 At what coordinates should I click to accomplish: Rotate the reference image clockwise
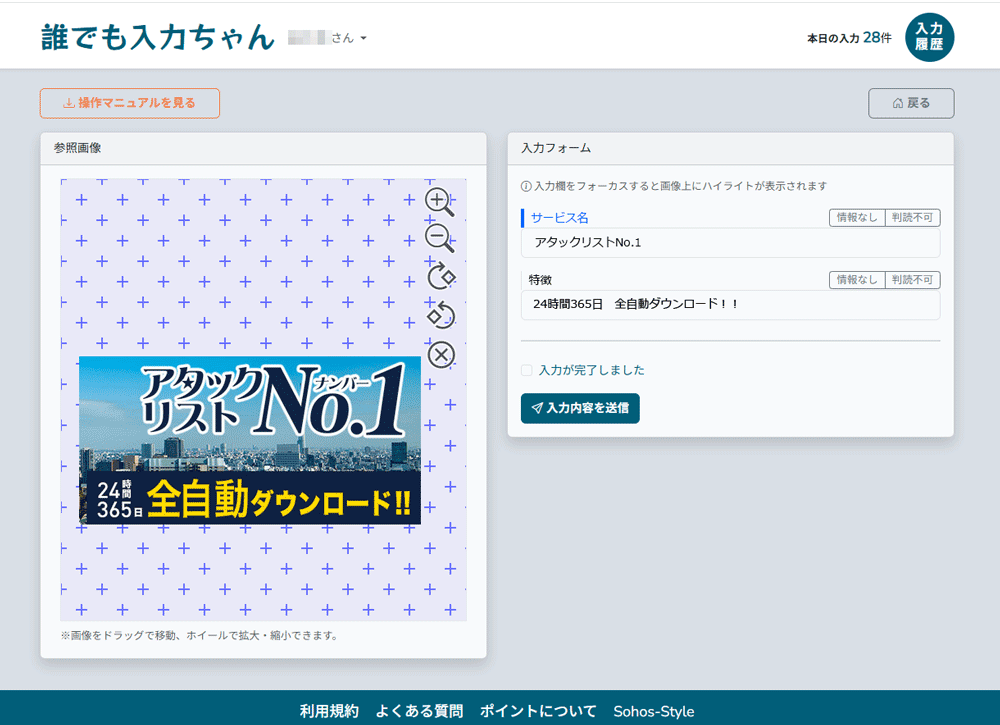click(x=441, y=276)
